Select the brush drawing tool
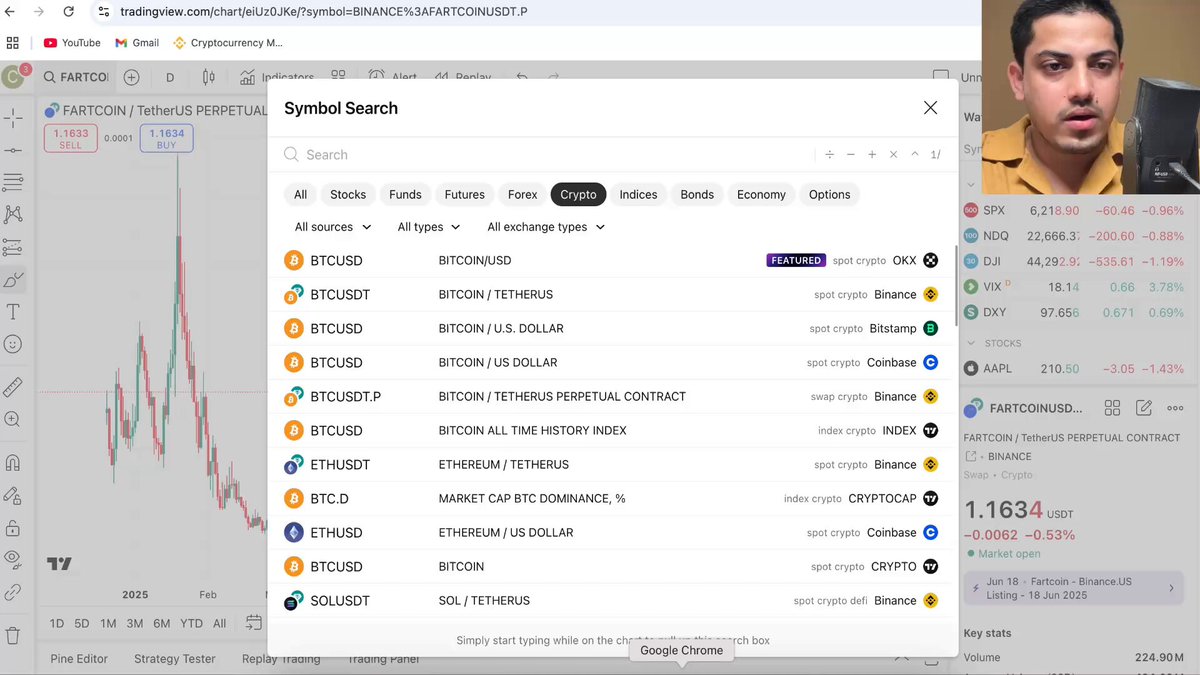This screenshot has height=675, width=1200. [13, 279]
